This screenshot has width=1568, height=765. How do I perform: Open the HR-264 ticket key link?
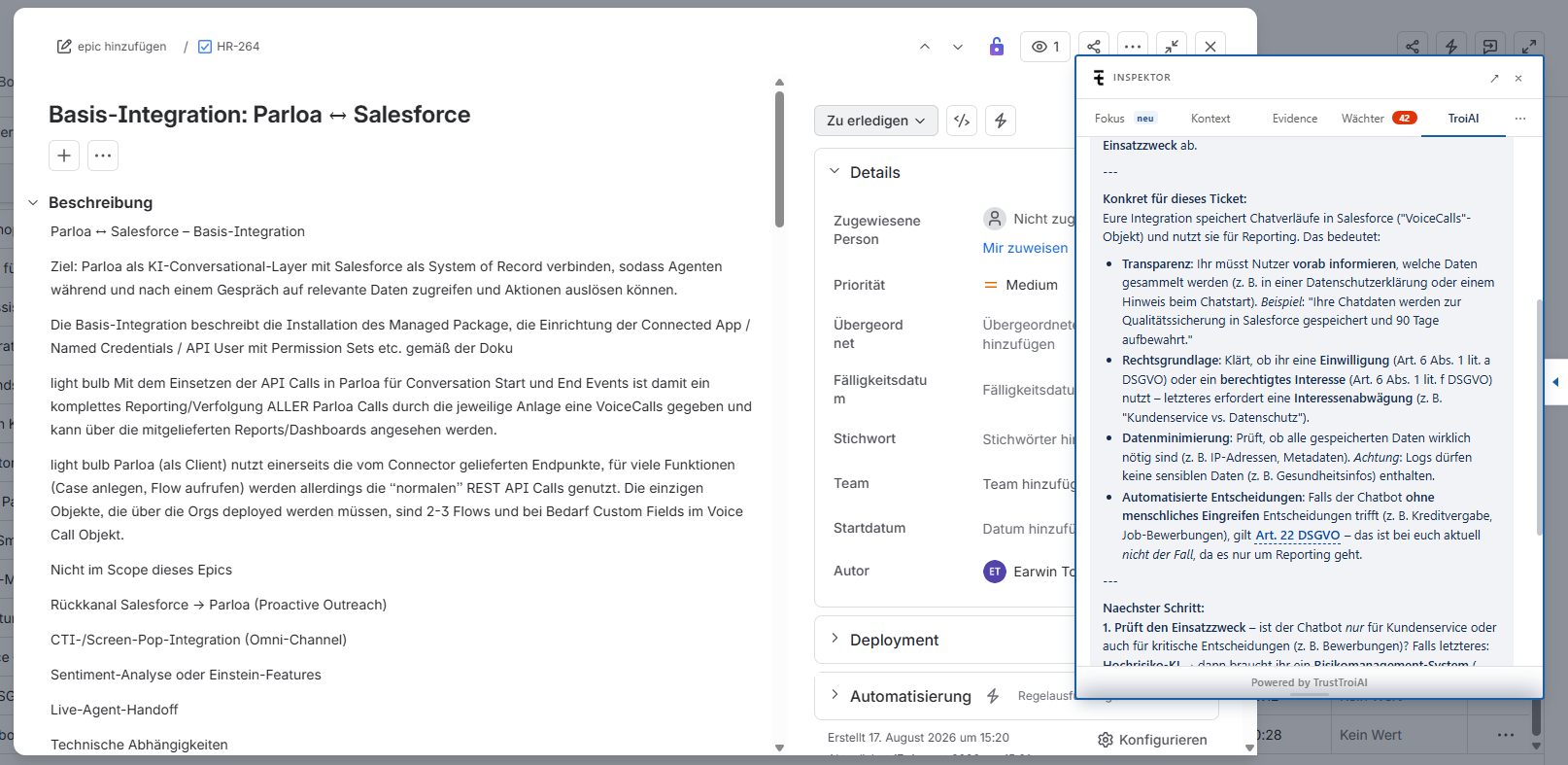pyautogui.click(x=238, y=47)
